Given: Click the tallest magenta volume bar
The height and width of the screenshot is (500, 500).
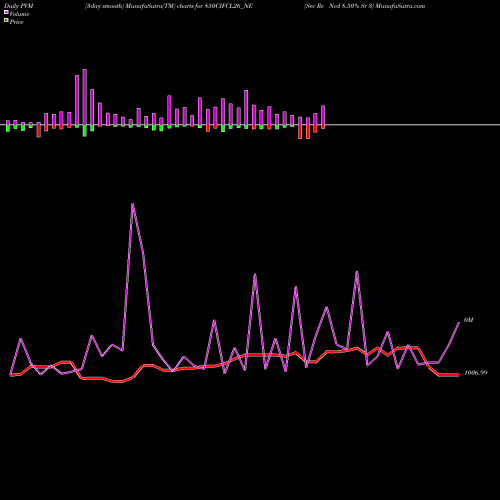Looking at the screenshot, I should point(85,97).
